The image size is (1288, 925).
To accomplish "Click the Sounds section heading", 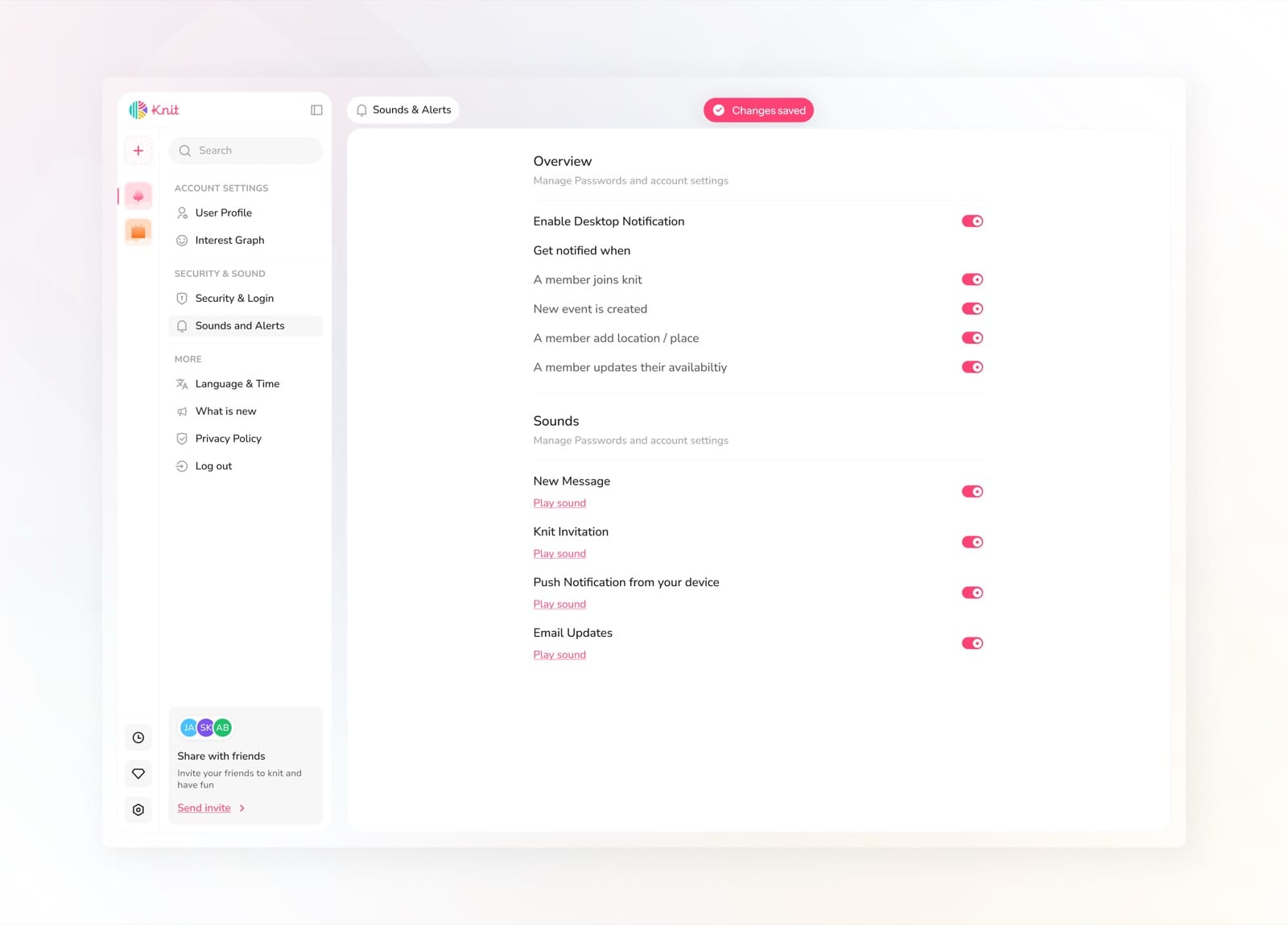I will coord(556,421).
